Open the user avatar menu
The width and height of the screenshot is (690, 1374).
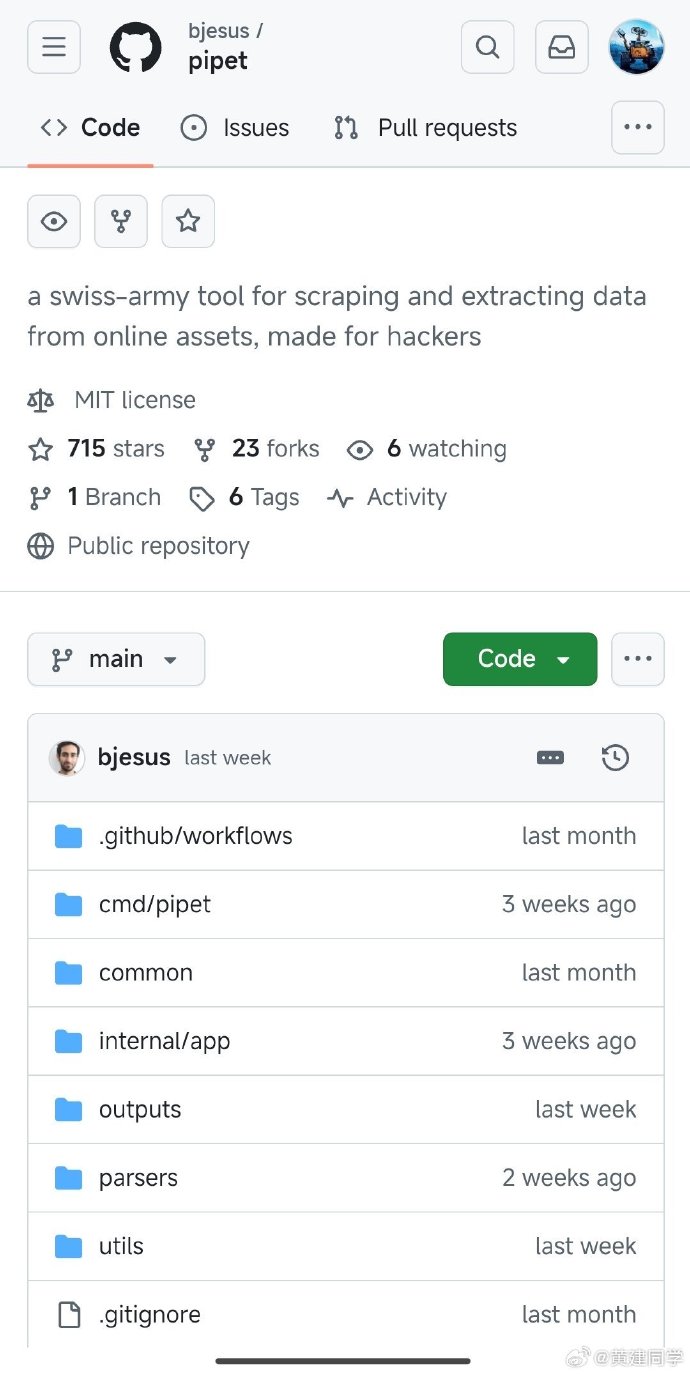tap(637, 47)
